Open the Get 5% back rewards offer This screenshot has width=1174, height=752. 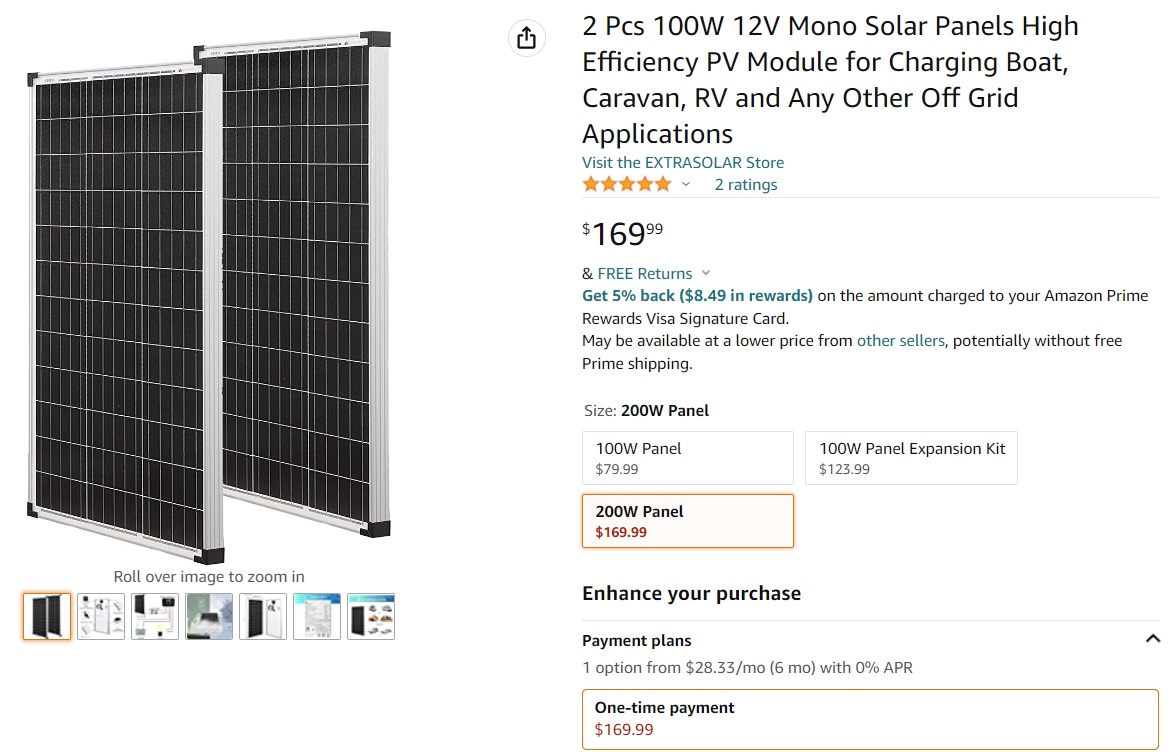(697, 295)
